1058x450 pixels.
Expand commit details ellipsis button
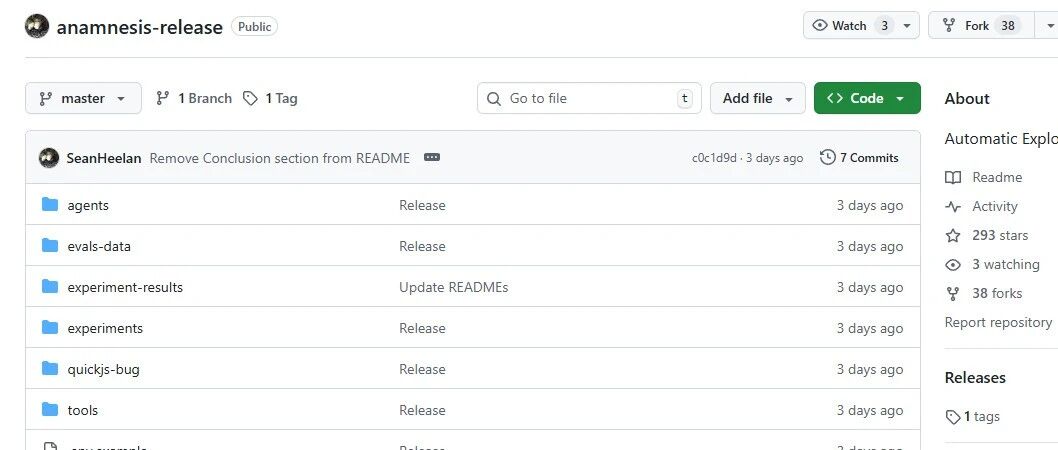(x=432, y=157)
